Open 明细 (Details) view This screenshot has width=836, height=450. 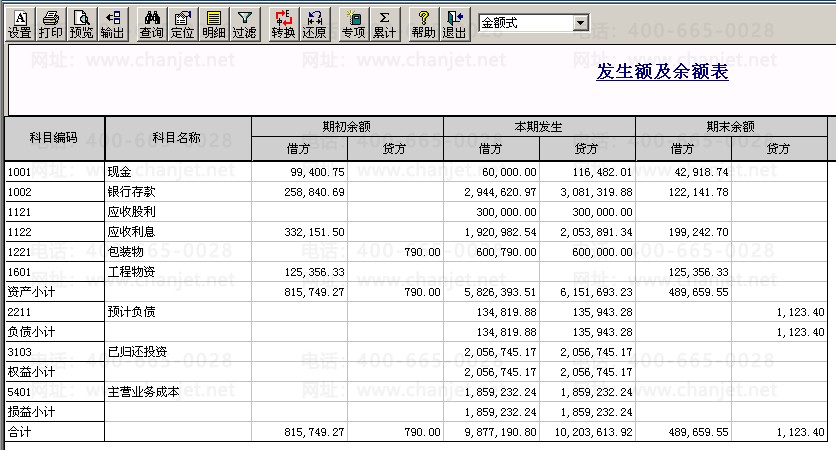tap(213, 24)
